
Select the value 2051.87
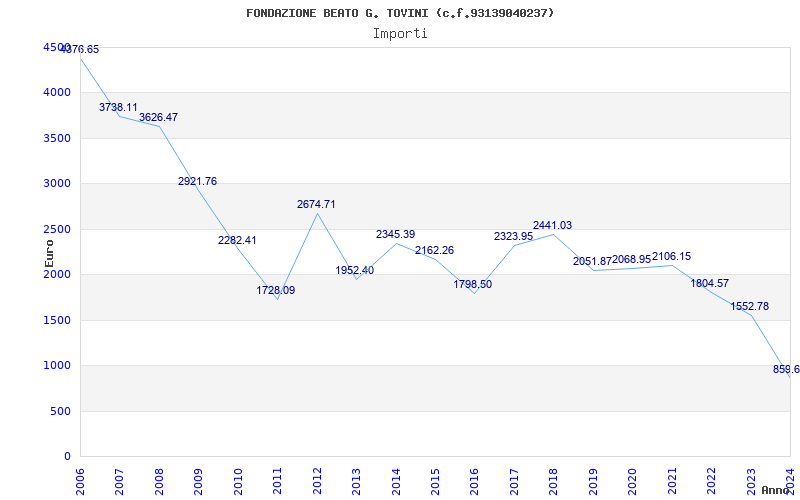coord(592,261)
